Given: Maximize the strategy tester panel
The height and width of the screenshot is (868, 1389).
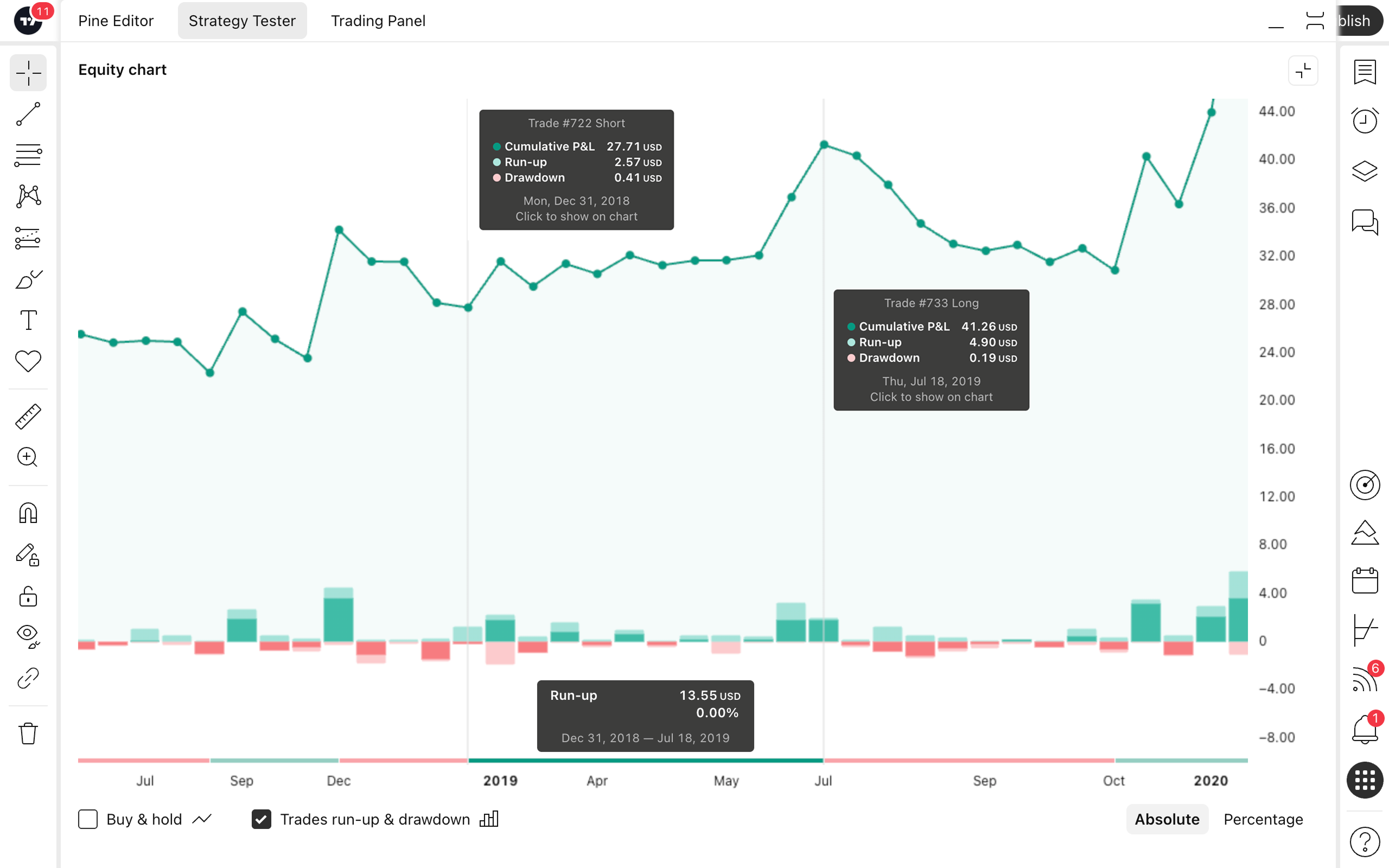Looking at the screenshot, I should click(x=1314, y=21).
